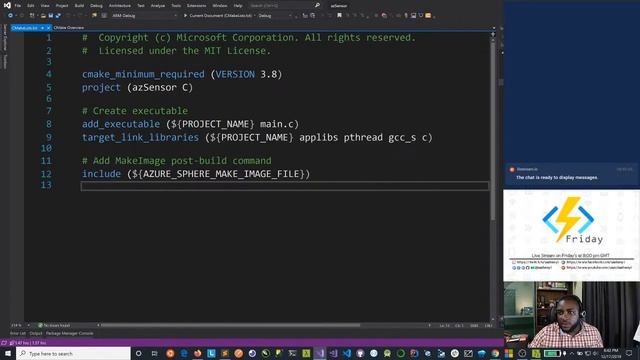Image resolution: width=640 pixels, height=360 pixels.
Task: Open the Debug menu
Action: click(x=96, y=6)
